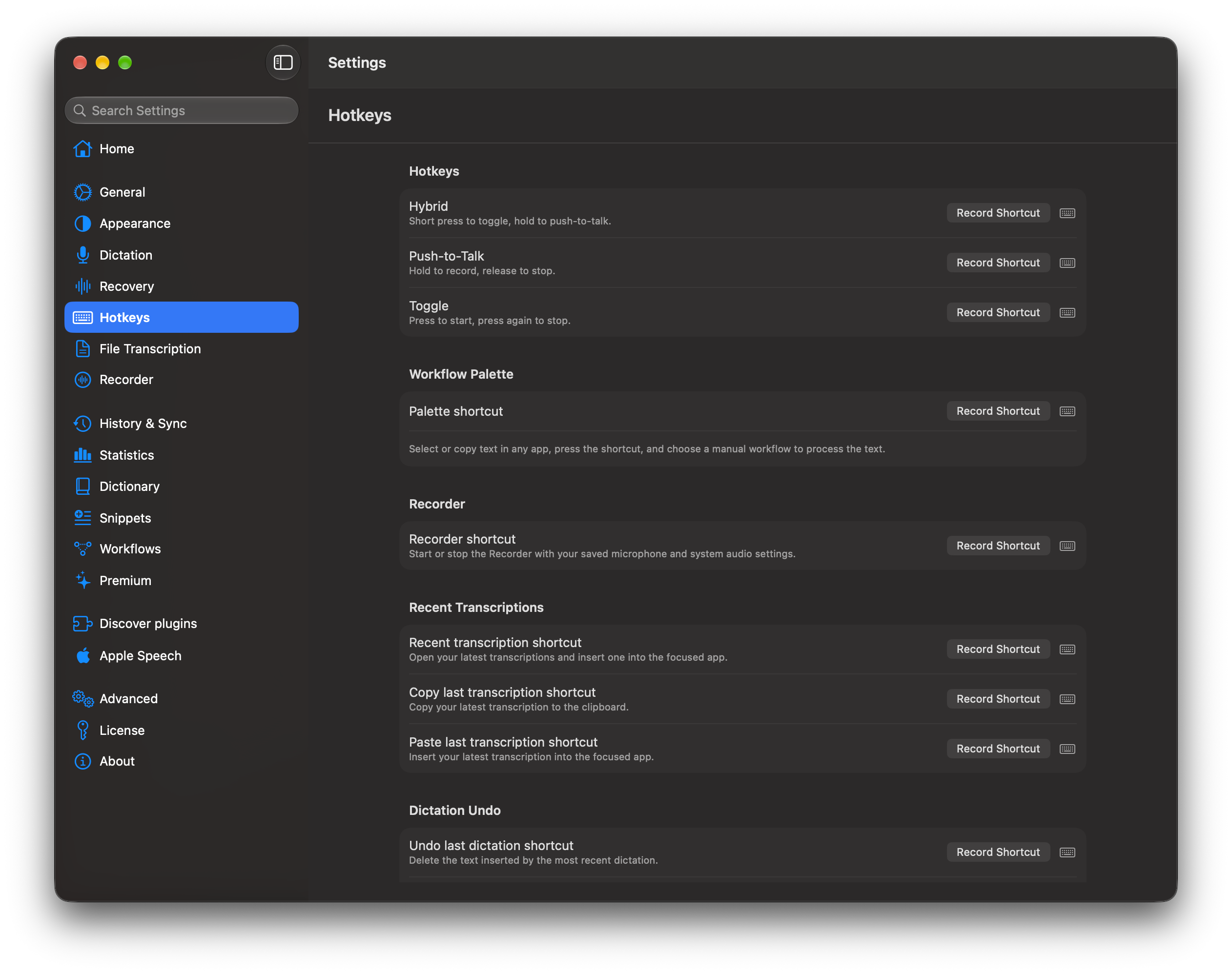Viewport: 1232px width, 974px height.
Task: Open the About page
Action: (182, 761)
